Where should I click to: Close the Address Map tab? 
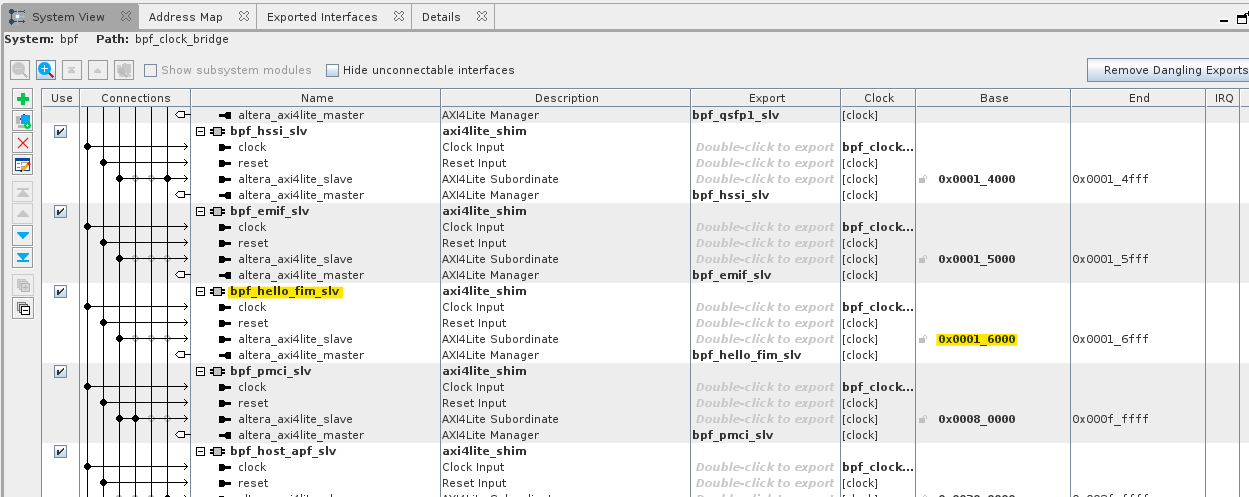pyautogui.click(x=243, y=17)
